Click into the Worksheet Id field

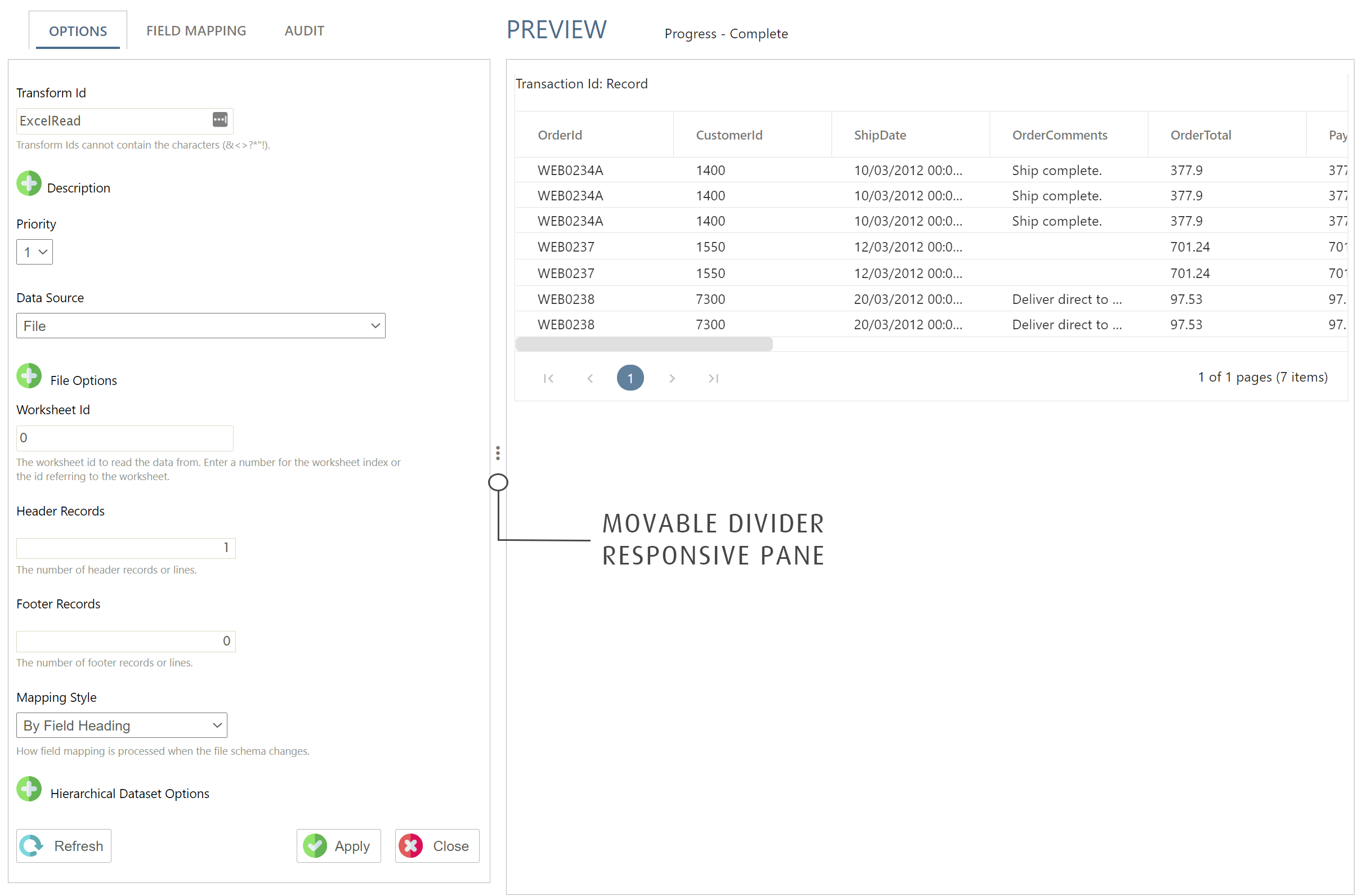click(x=124, y=438)
